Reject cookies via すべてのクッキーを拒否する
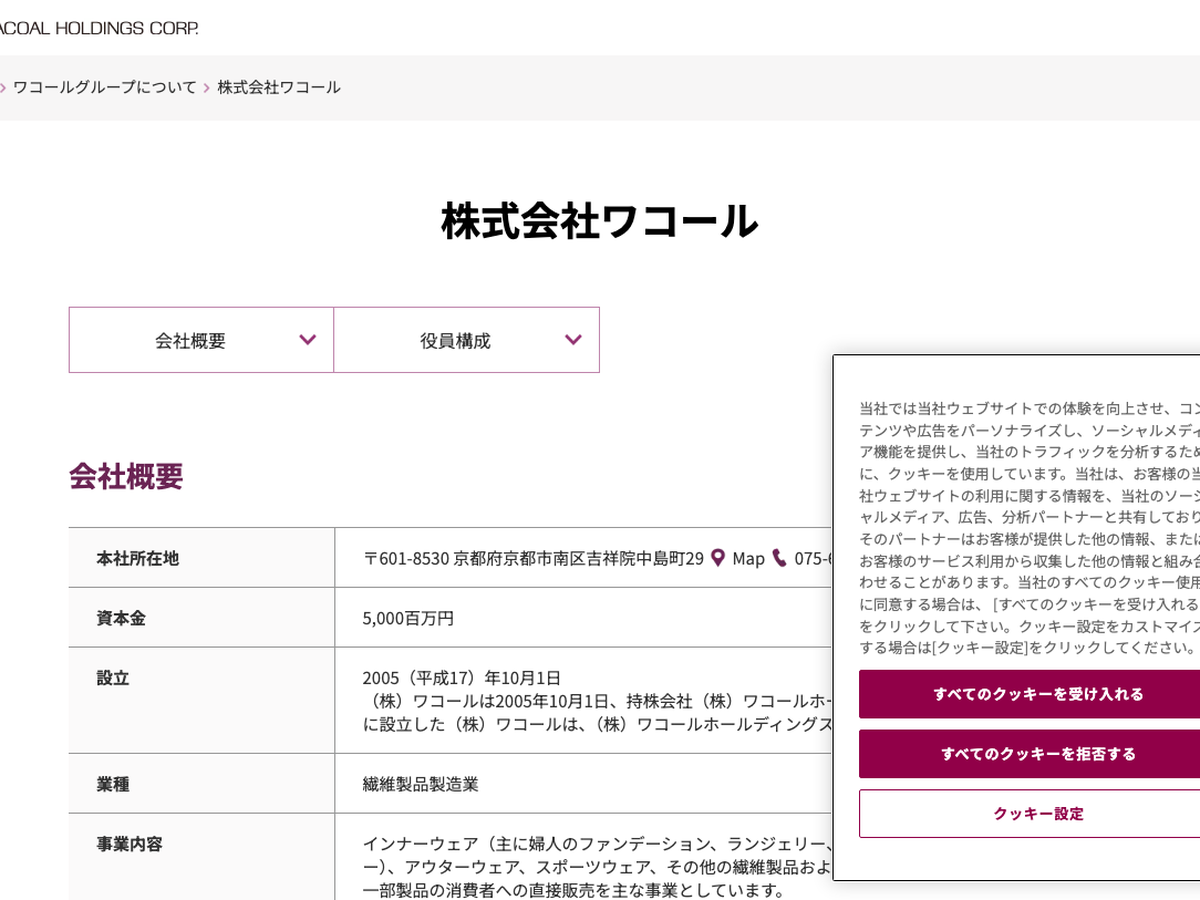This screenshot has height=900, width=1200. (x=1038, y=754)
